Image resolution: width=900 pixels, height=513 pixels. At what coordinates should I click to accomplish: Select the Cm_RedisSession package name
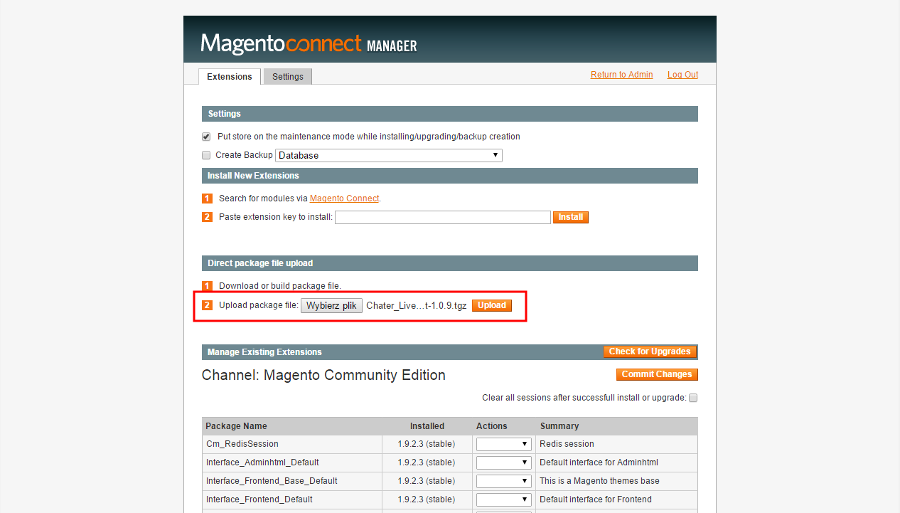[242, 444]
